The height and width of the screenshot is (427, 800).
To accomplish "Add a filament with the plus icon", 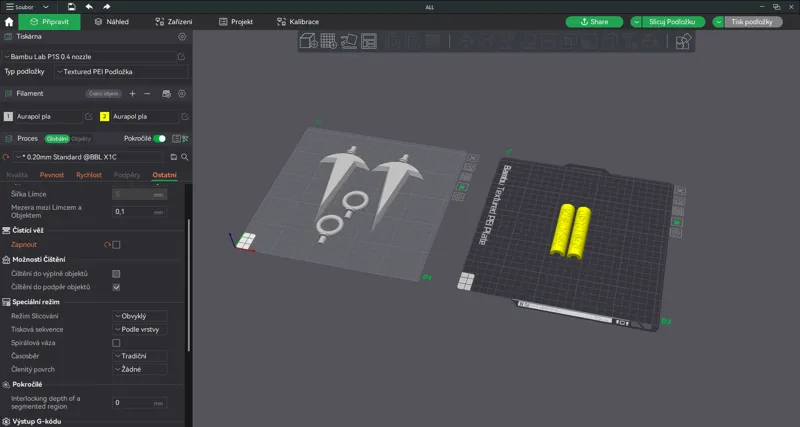I will click(x=133, y=94).
